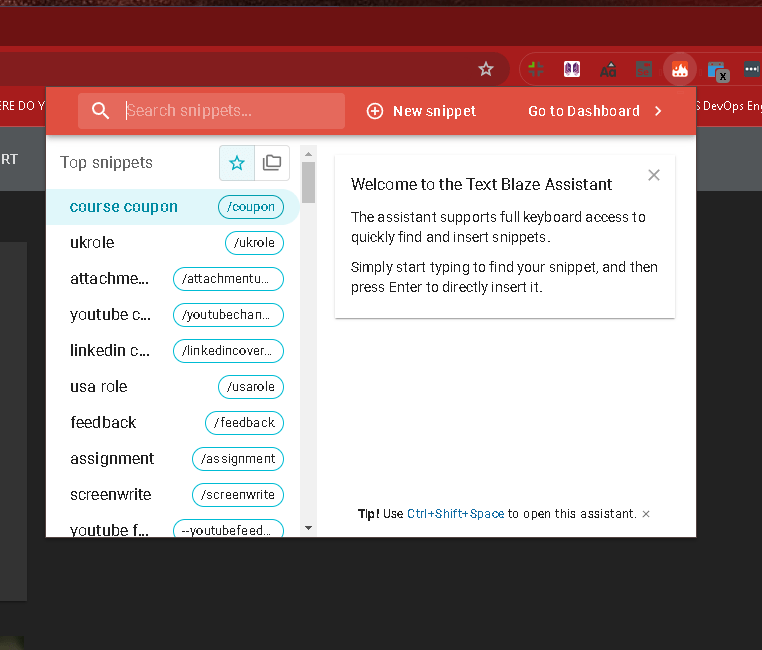Bookmark this page with the star icon

point(485,69)
